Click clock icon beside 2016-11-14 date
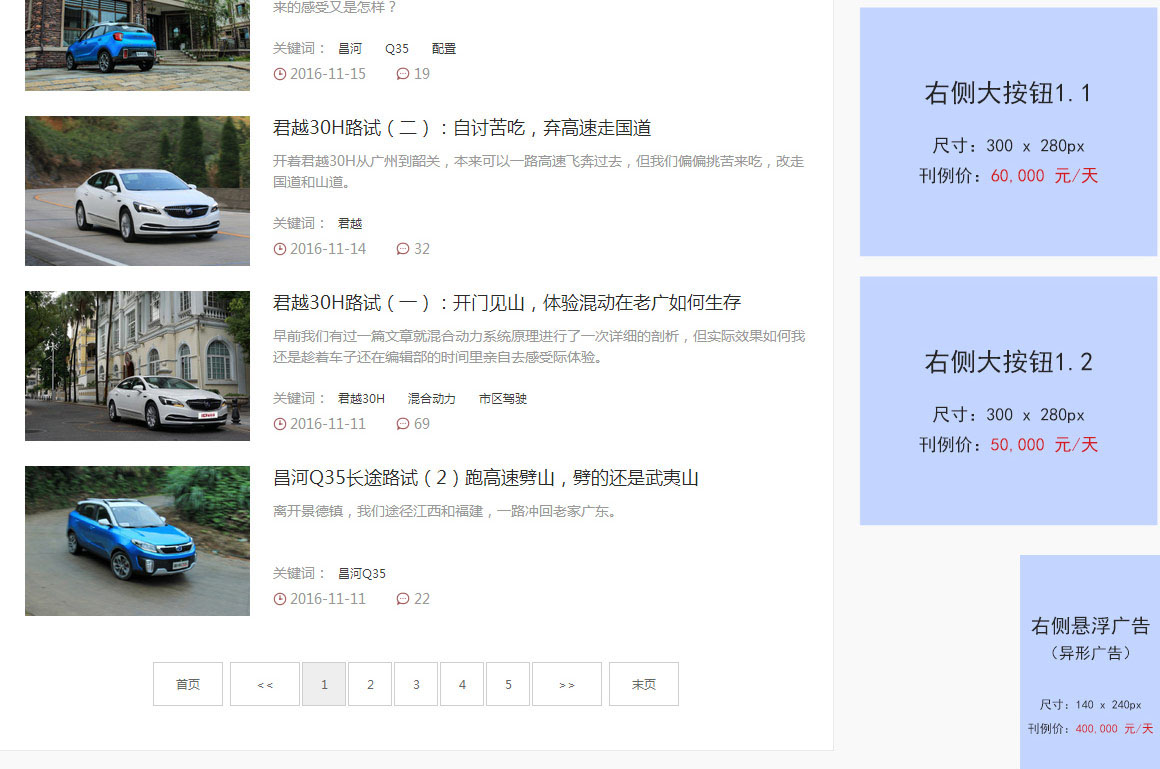This screenshot has width=1160, height=769. (280, 249)
